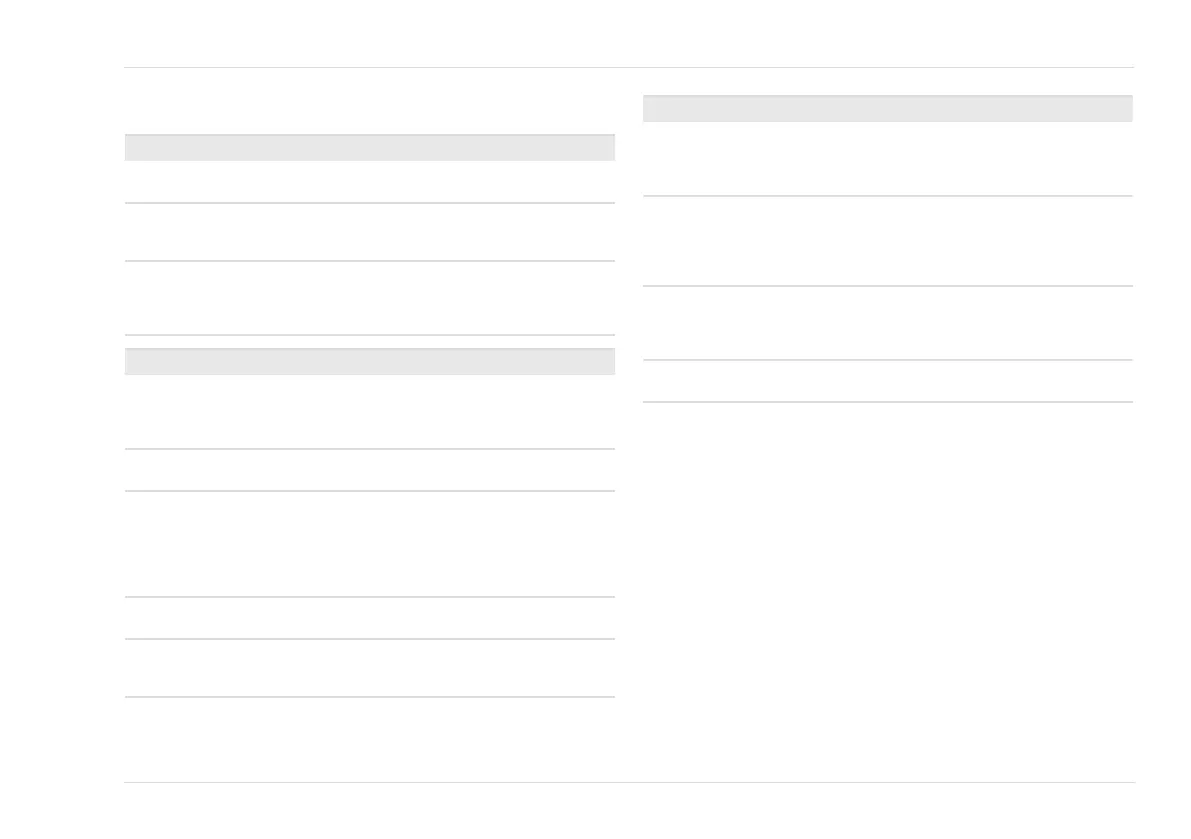Click the thin horizontal rule at page bottom

pos(629,782)
